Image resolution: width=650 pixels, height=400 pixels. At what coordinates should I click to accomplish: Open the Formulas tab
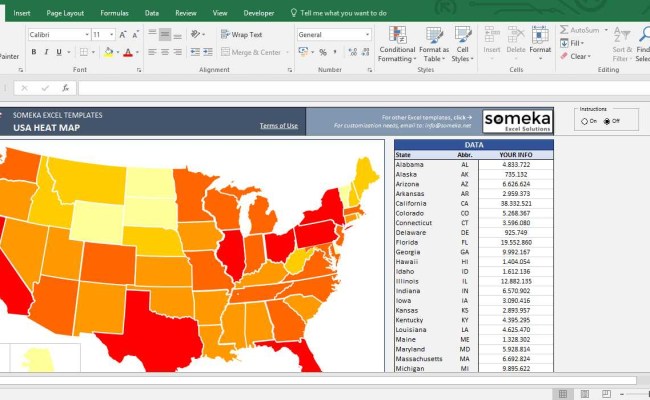[x=114, y=13]
